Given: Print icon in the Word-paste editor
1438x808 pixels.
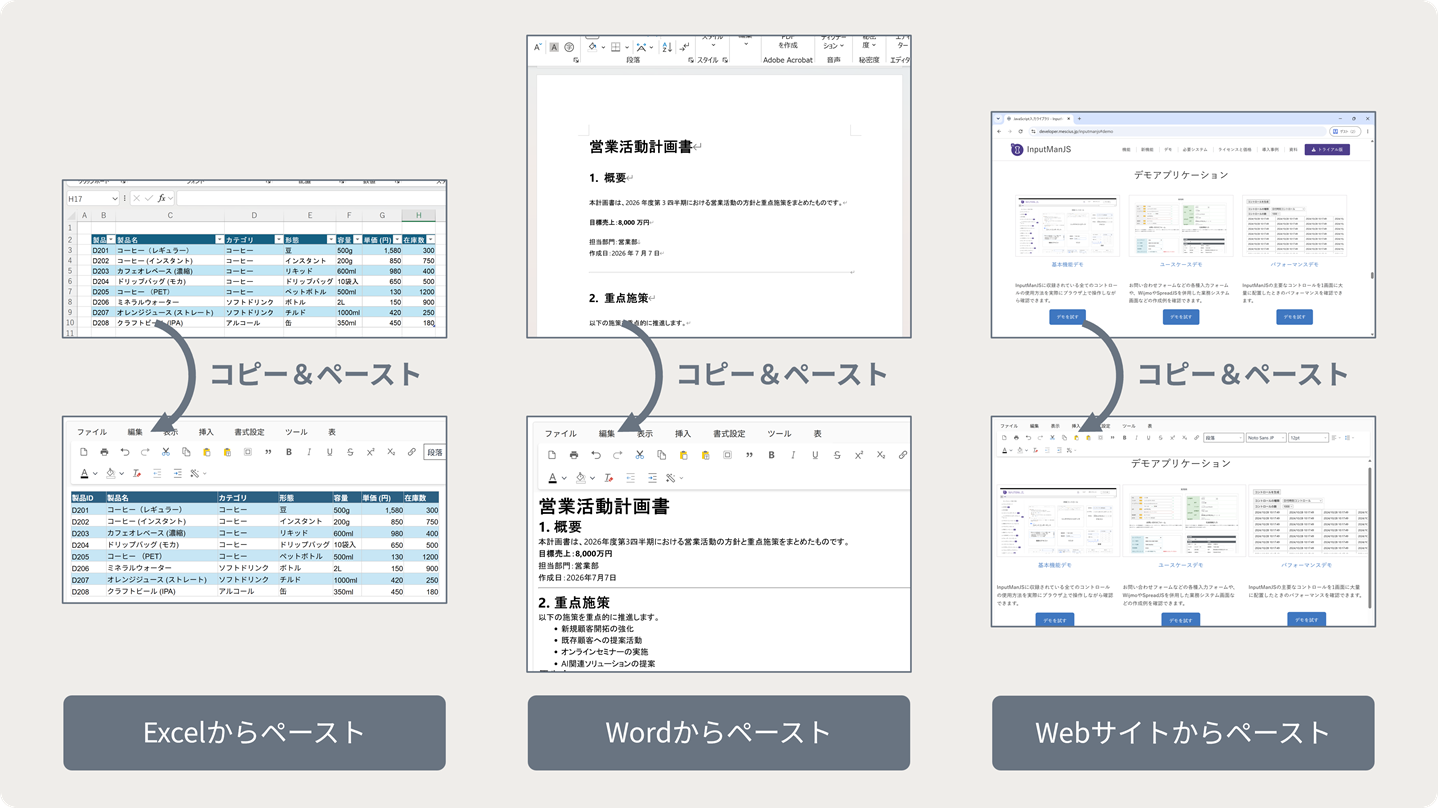Looking at the screenshot, I should tap(573, 455).
